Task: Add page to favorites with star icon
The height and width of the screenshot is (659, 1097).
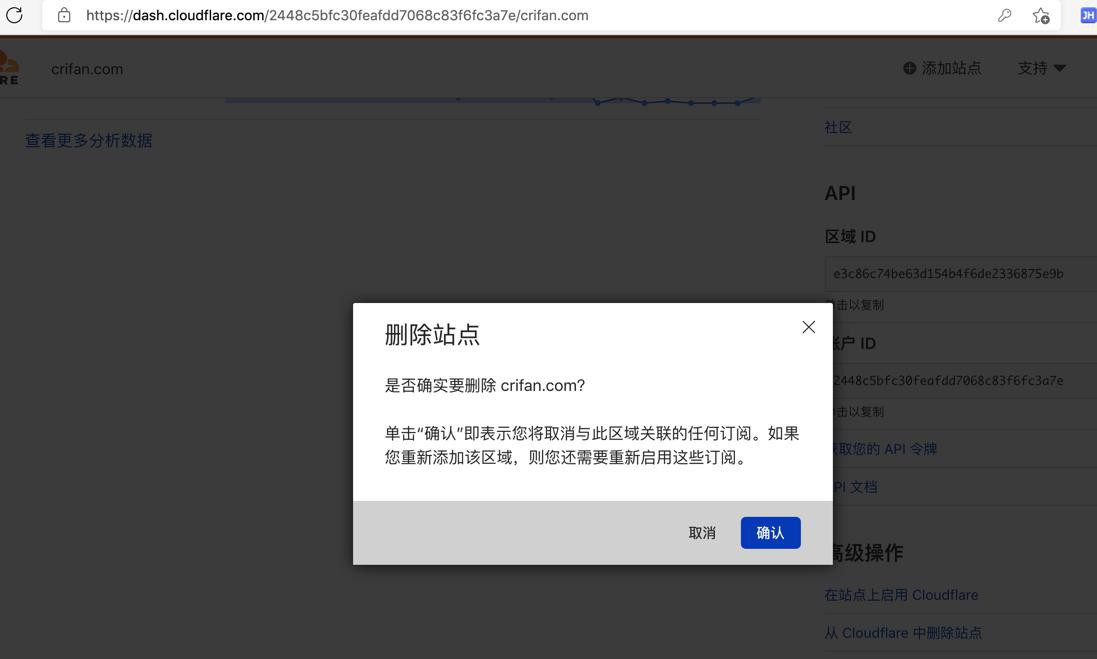Action: [x=1041, y=15]
